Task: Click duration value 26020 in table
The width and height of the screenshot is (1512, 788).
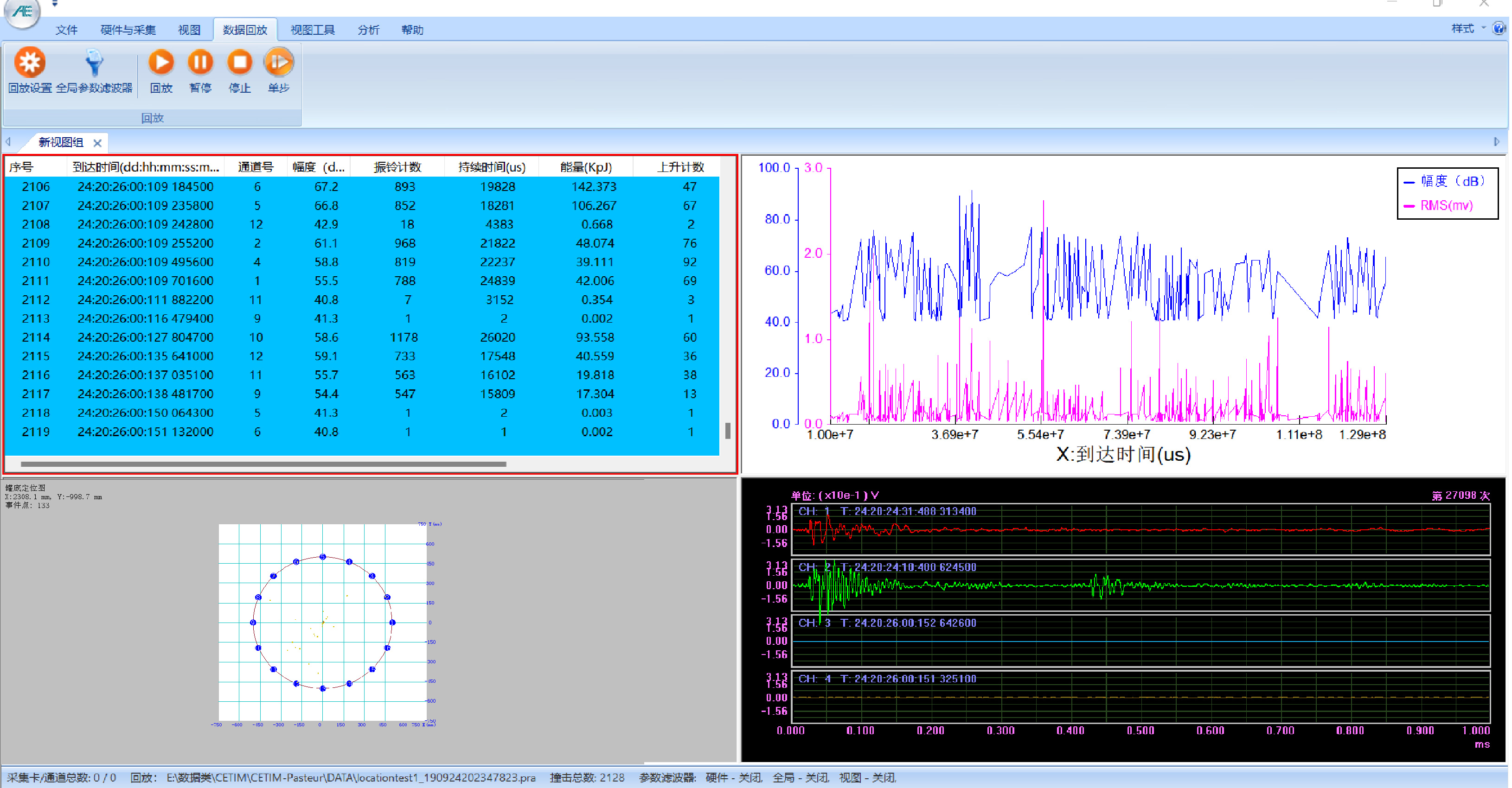Action: click(x=497, y=337)
